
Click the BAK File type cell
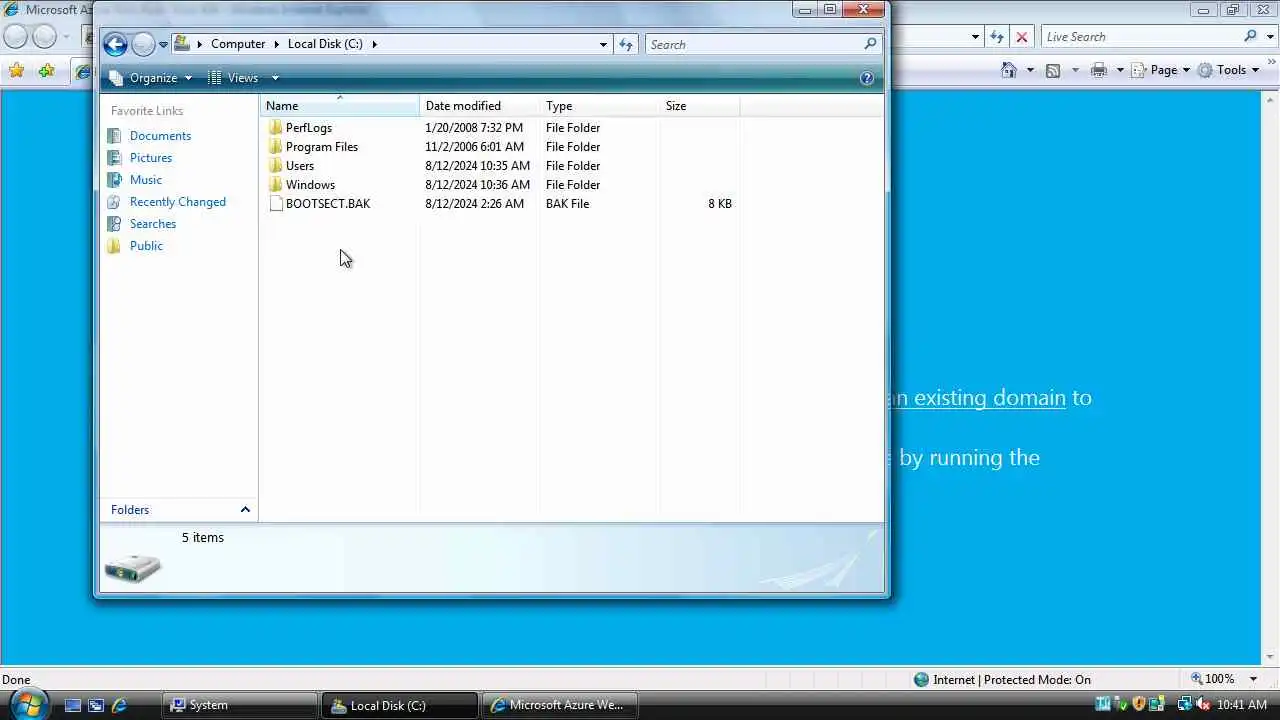point(568,204)
